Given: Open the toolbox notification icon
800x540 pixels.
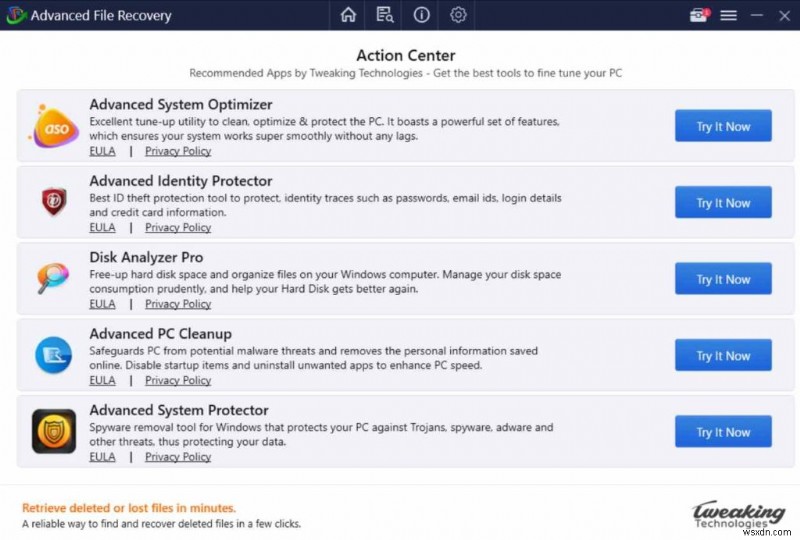Looking at the screenshot, I should pyautogui.click(x=698, y=15).
